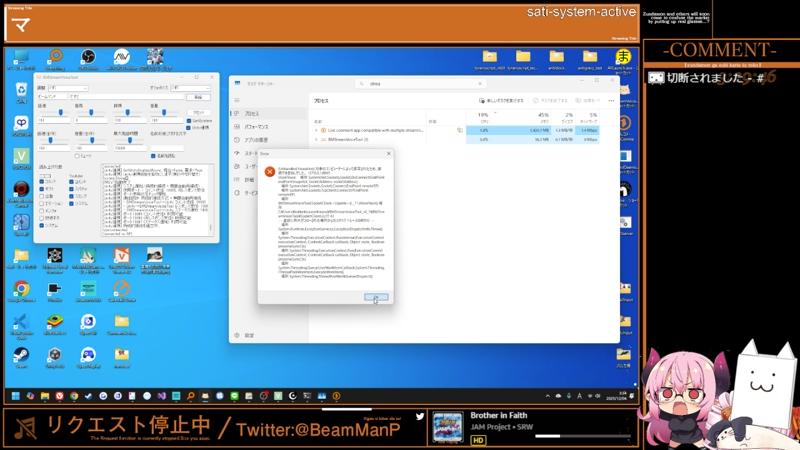Open the Google Chrome desktop icon
Screen dimensions: 800x450
pos(21,288)
